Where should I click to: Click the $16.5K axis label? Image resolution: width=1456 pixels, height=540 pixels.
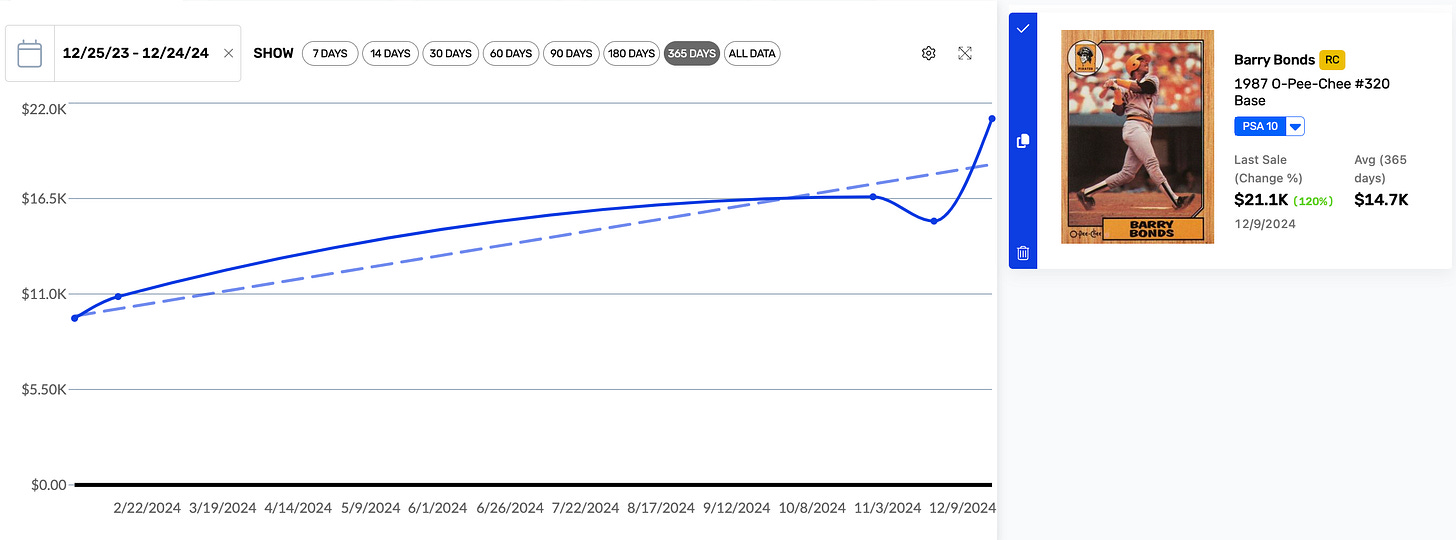(44, 198)
